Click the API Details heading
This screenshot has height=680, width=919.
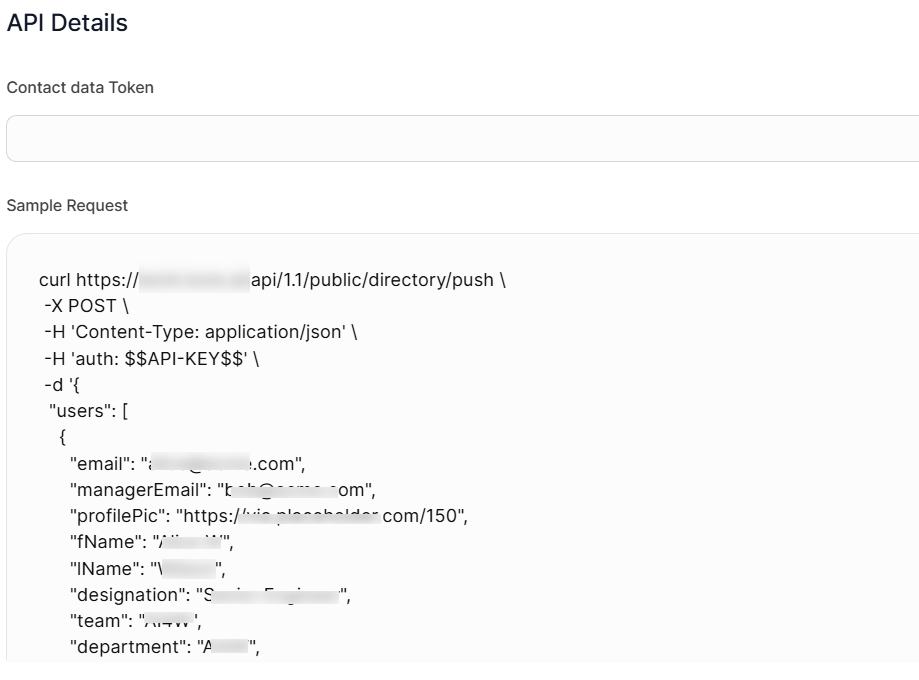(x=67, y=23)
